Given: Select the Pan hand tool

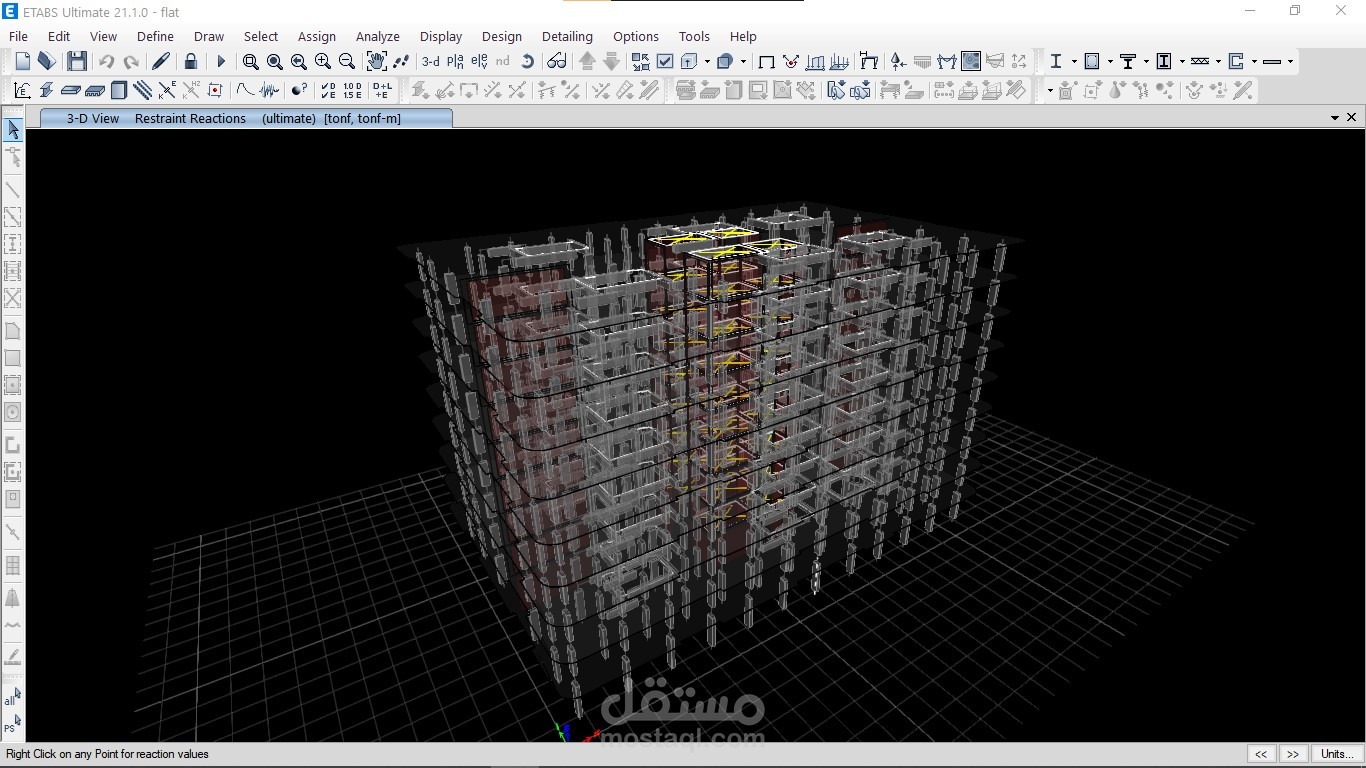Looking at the screenshot, I should pos(376,62).
